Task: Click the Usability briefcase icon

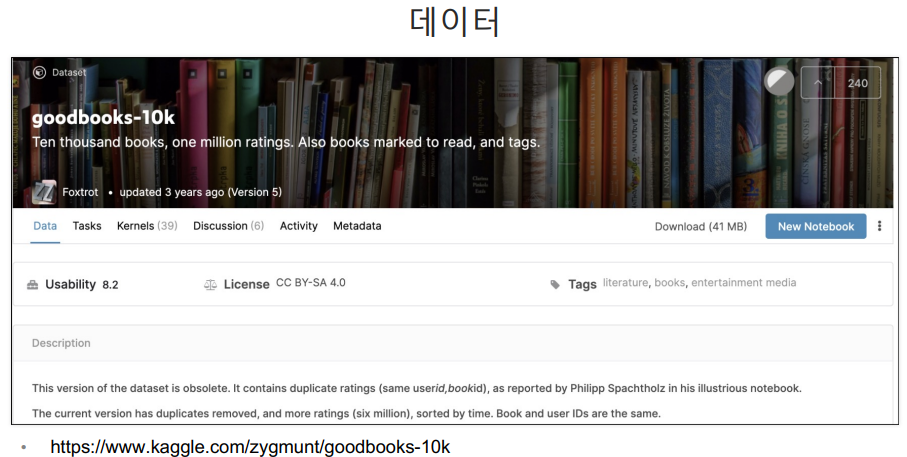Action: [32, 285]
